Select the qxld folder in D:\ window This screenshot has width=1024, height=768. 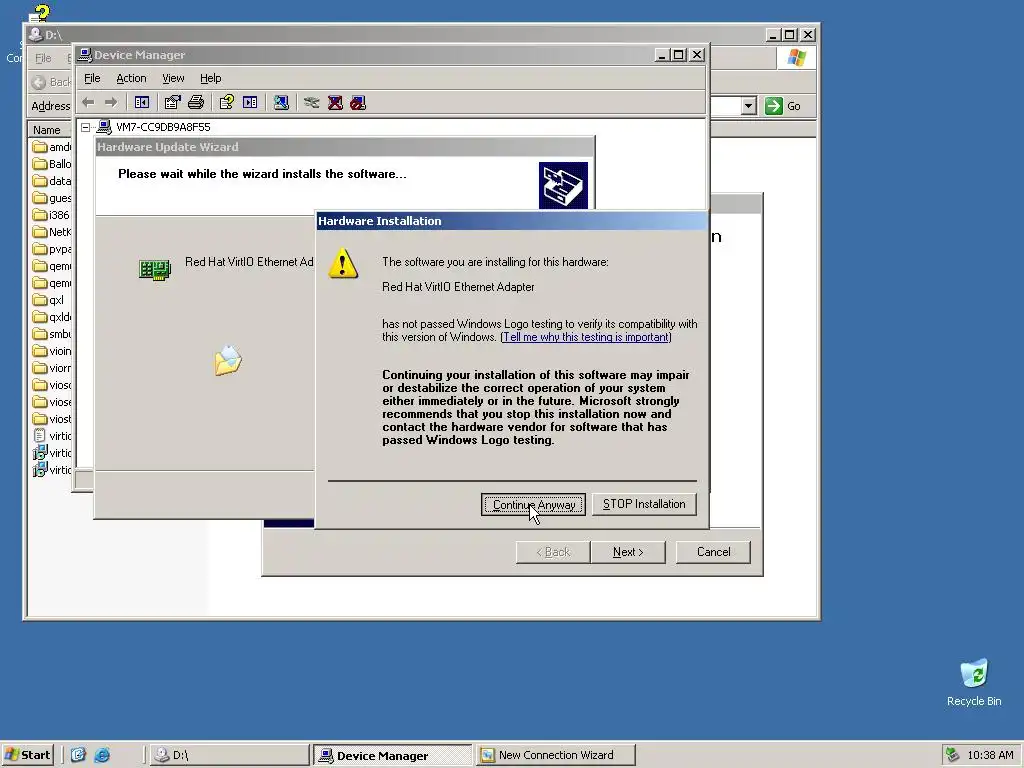pos(52,317)
